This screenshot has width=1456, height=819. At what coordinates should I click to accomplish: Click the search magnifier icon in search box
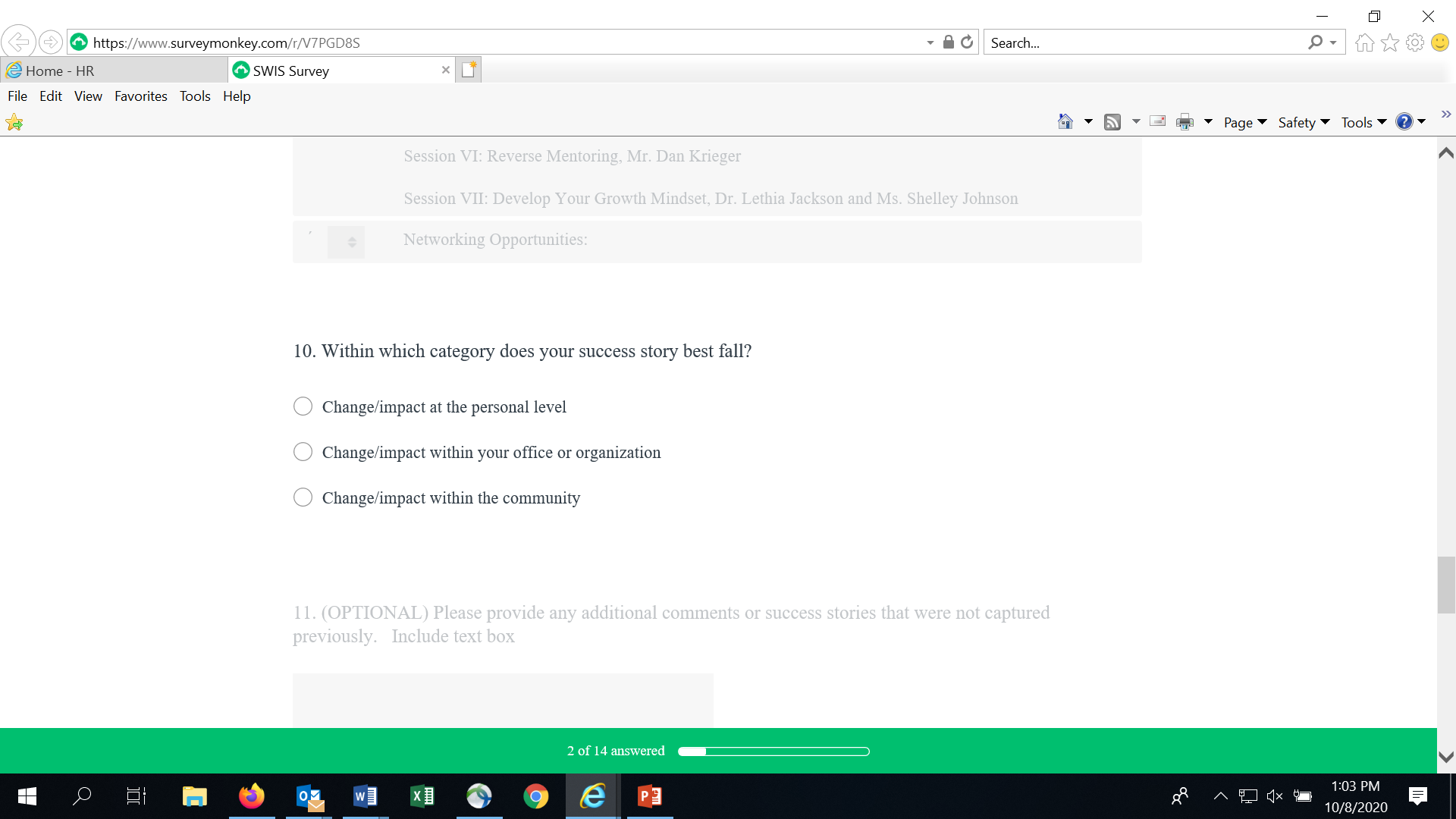coord(1315,42)
